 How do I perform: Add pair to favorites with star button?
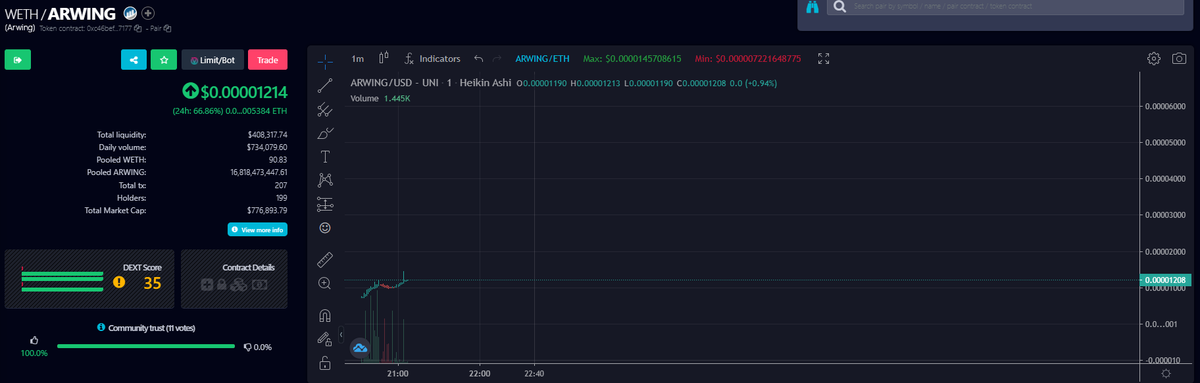164,60
